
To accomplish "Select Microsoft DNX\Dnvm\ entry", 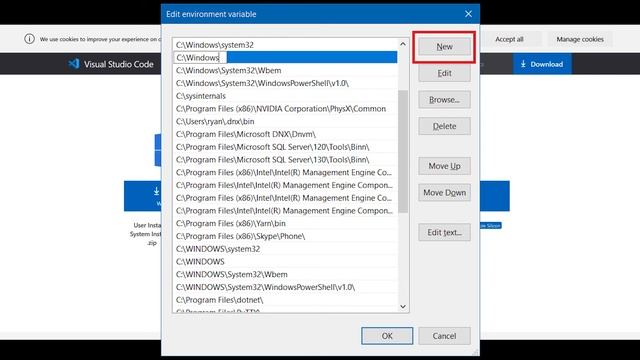I will pyautogui.click(x=285, y=134).
